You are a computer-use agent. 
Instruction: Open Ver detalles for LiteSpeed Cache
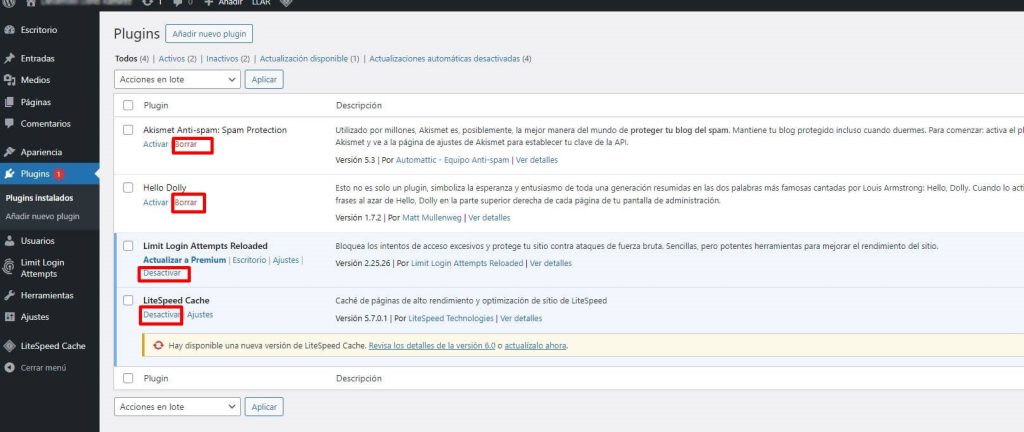tap(520, 318)
